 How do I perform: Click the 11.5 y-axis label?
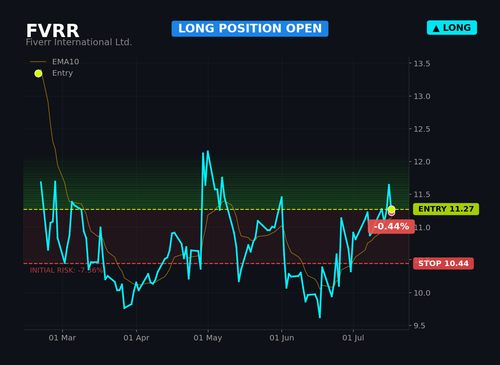point(422,194)
